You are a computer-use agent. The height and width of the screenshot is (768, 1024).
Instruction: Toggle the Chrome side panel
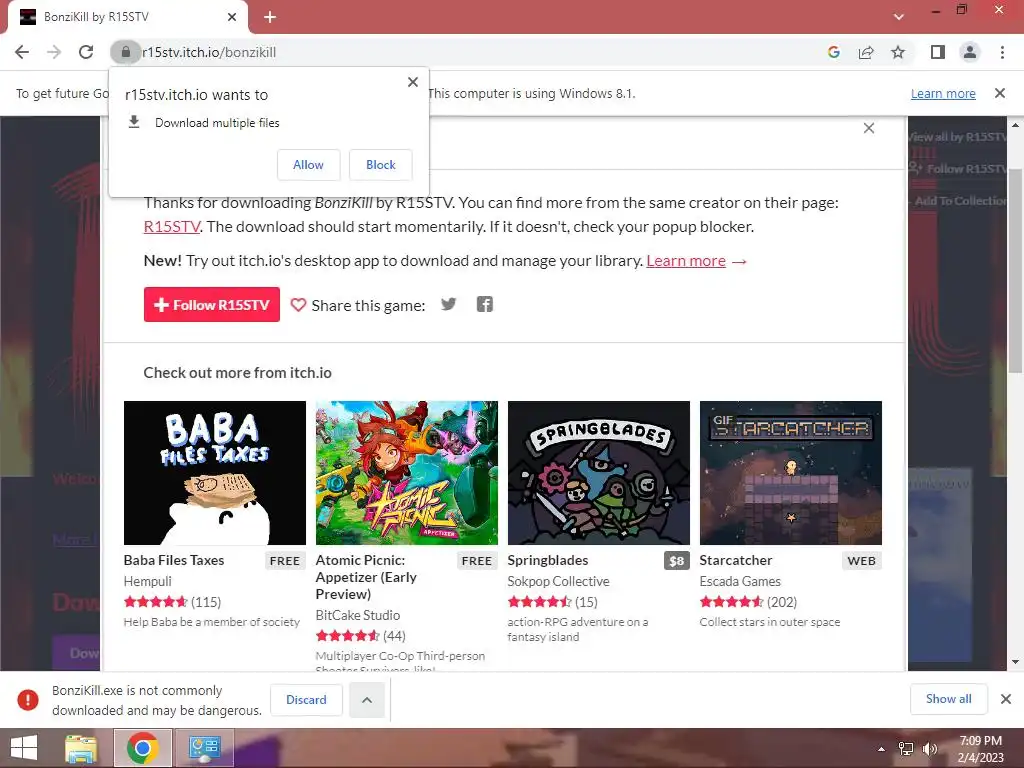pyautogui.click(x=938, y=52)
